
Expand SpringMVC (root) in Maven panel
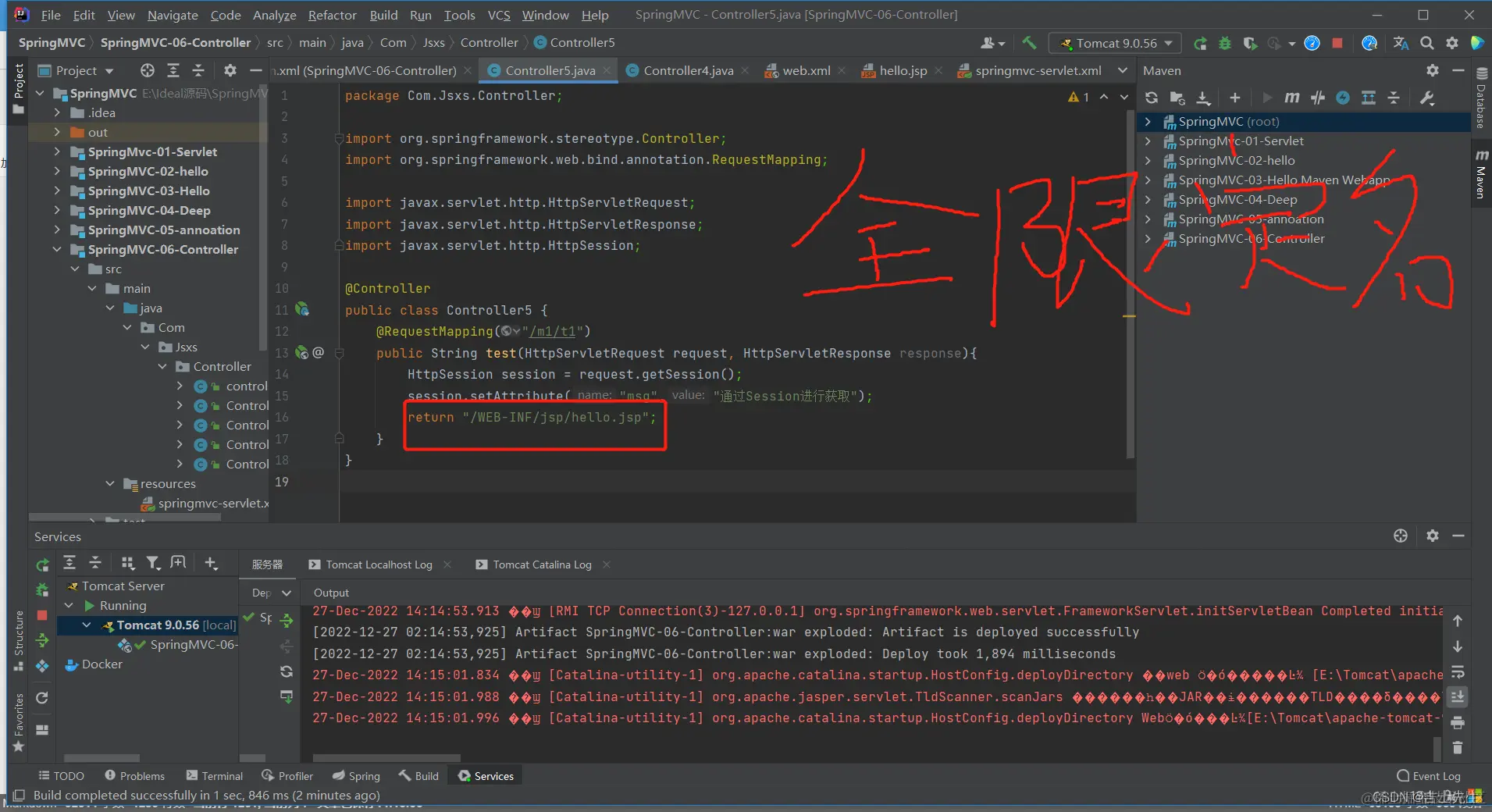pos(1148,121)
